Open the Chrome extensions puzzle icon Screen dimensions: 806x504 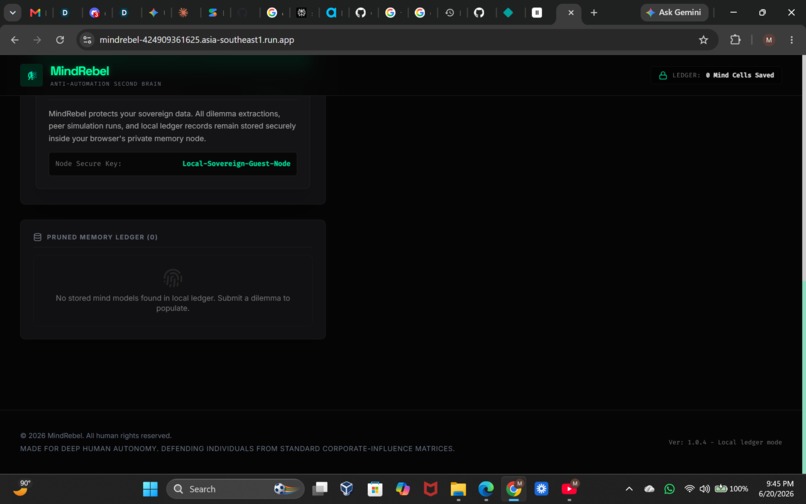tap(735, 40)
